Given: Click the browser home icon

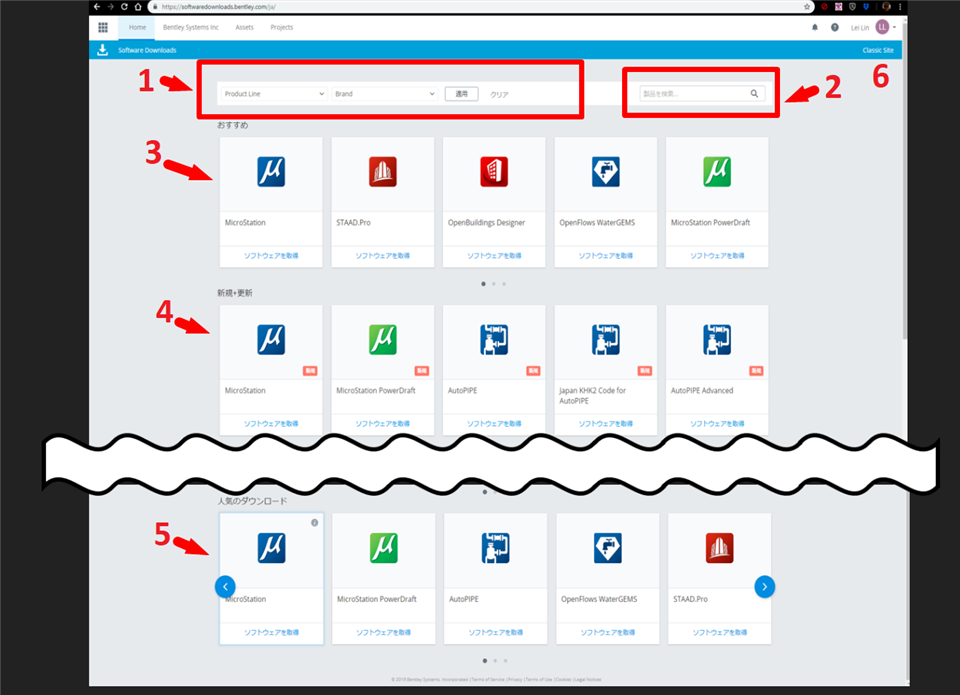Looking at the screenshot, I should (x=138, y=7).
